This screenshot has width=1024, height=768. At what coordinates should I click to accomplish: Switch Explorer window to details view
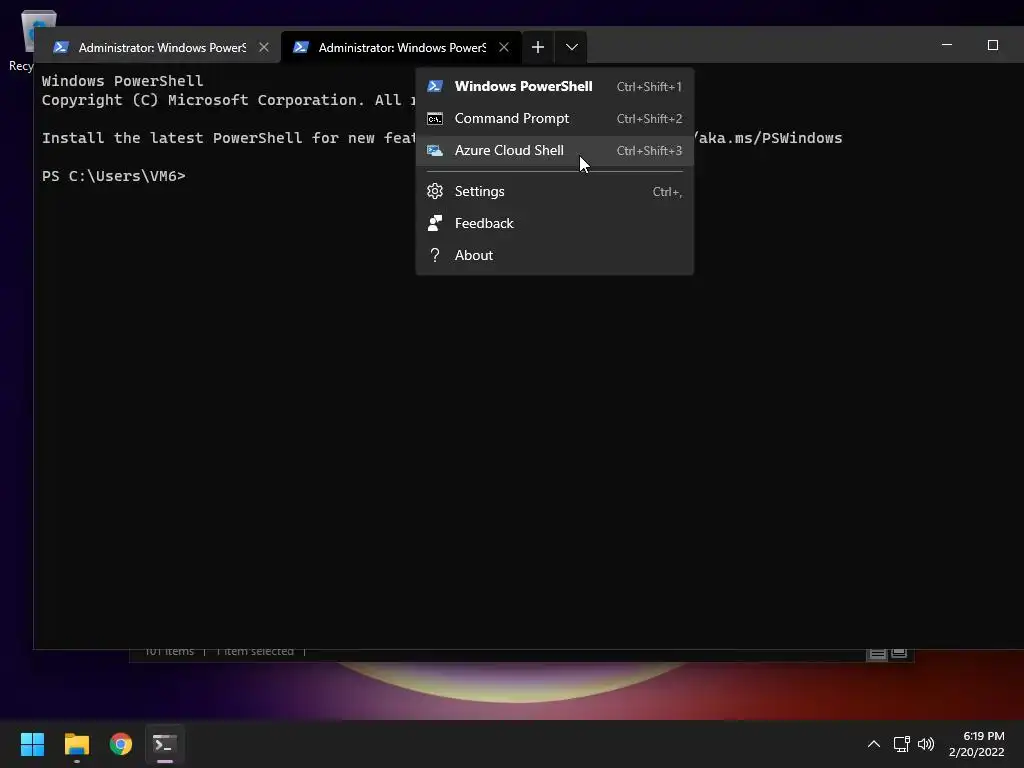(x=877, y=654)
